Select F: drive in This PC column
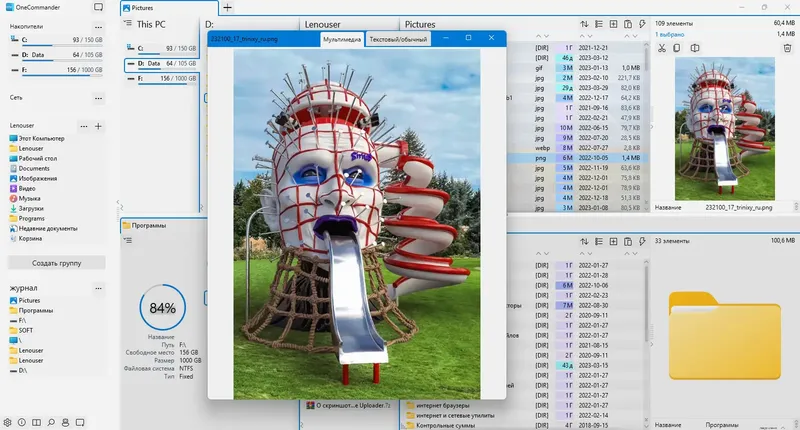The width and height of the screenshot is (800, 430). (x=161, y=79)
